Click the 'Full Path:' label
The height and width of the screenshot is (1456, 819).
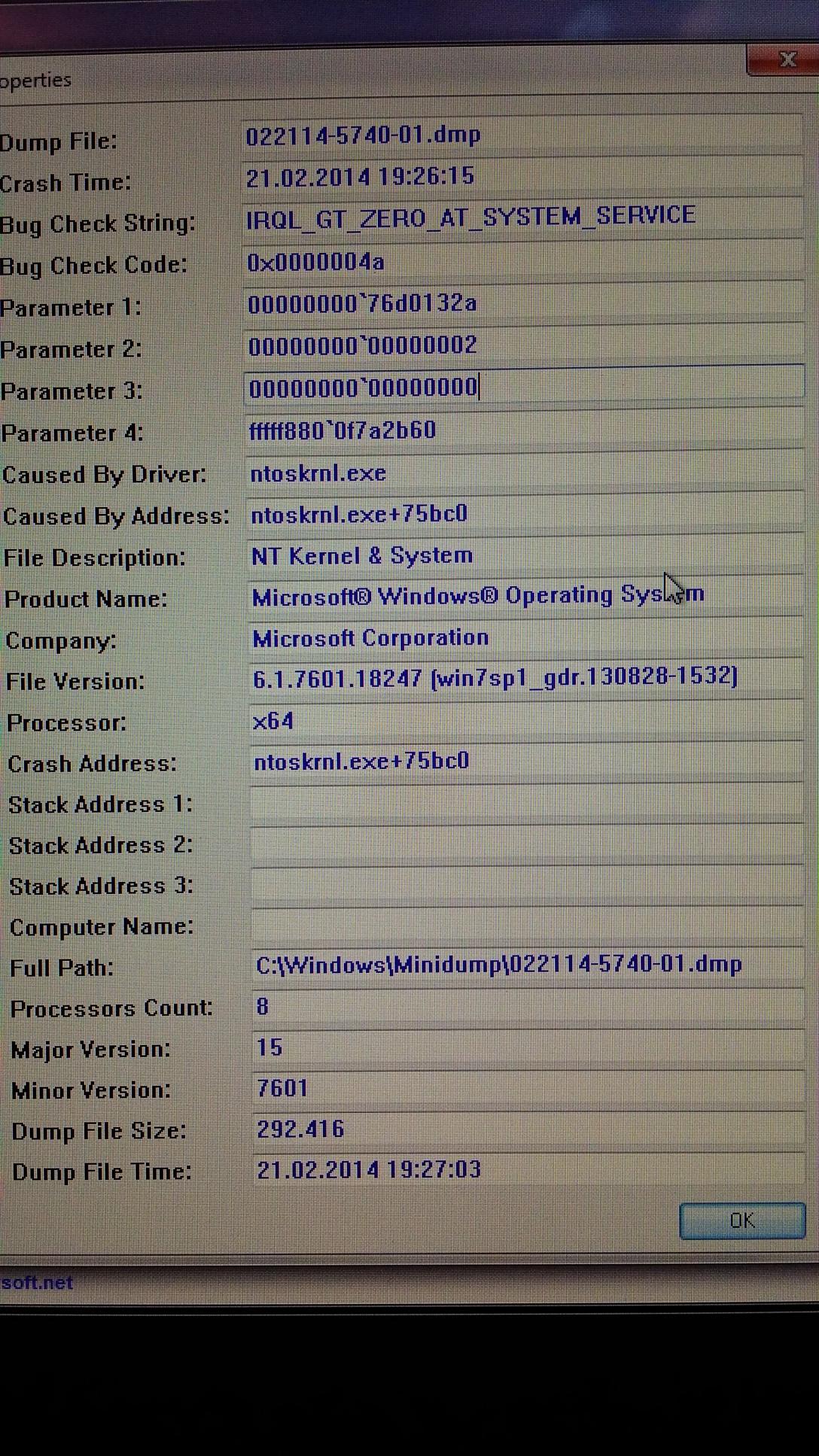click(x=62, y=968)
